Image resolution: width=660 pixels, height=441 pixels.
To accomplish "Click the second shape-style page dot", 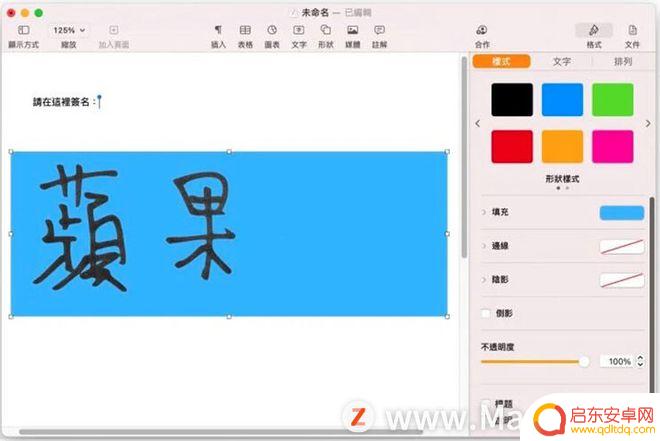I will point(567,188).
